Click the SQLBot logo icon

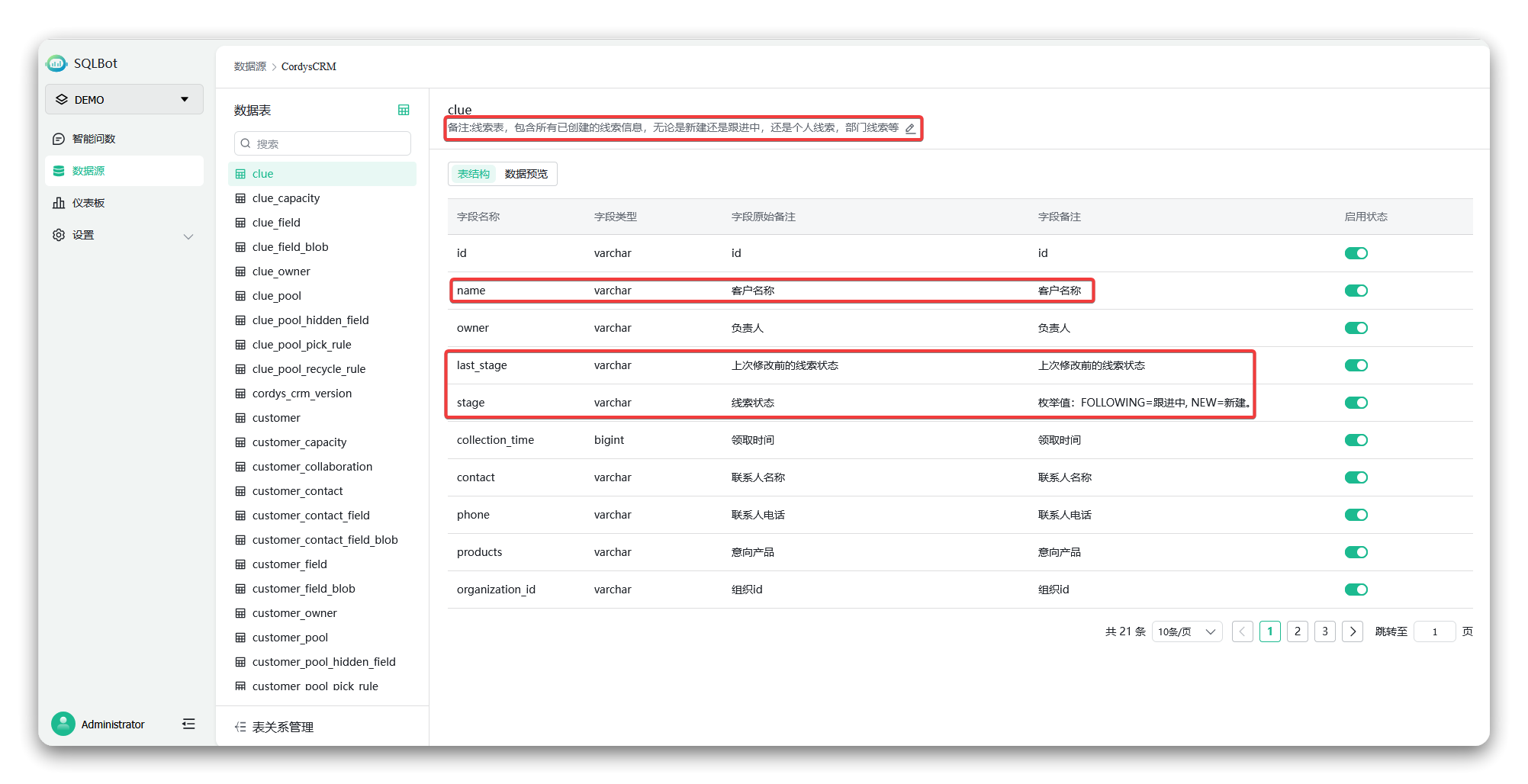coord(56,63)
